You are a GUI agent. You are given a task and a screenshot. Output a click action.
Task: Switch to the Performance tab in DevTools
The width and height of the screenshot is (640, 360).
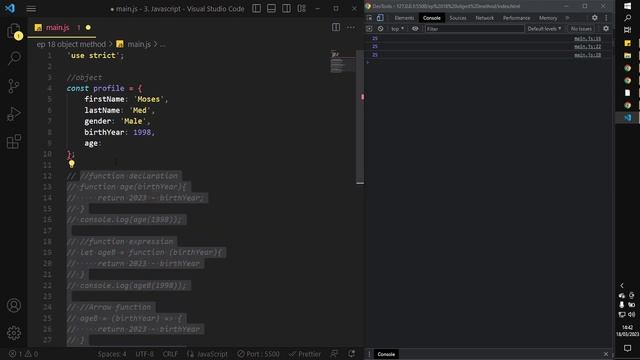coord(516,18)
